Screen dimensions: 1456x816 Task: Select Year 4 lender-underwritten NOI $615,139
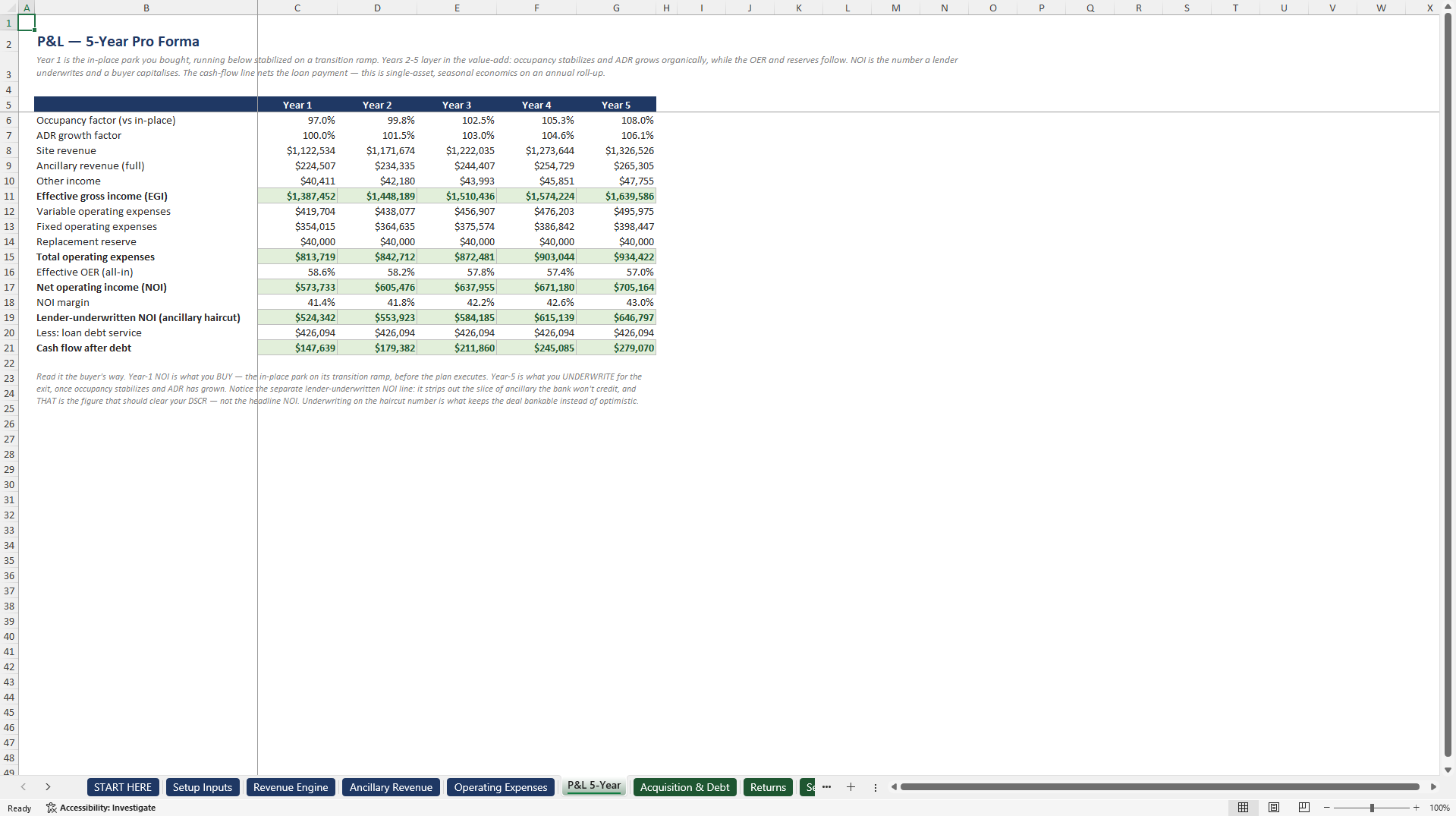coord(536,317)
